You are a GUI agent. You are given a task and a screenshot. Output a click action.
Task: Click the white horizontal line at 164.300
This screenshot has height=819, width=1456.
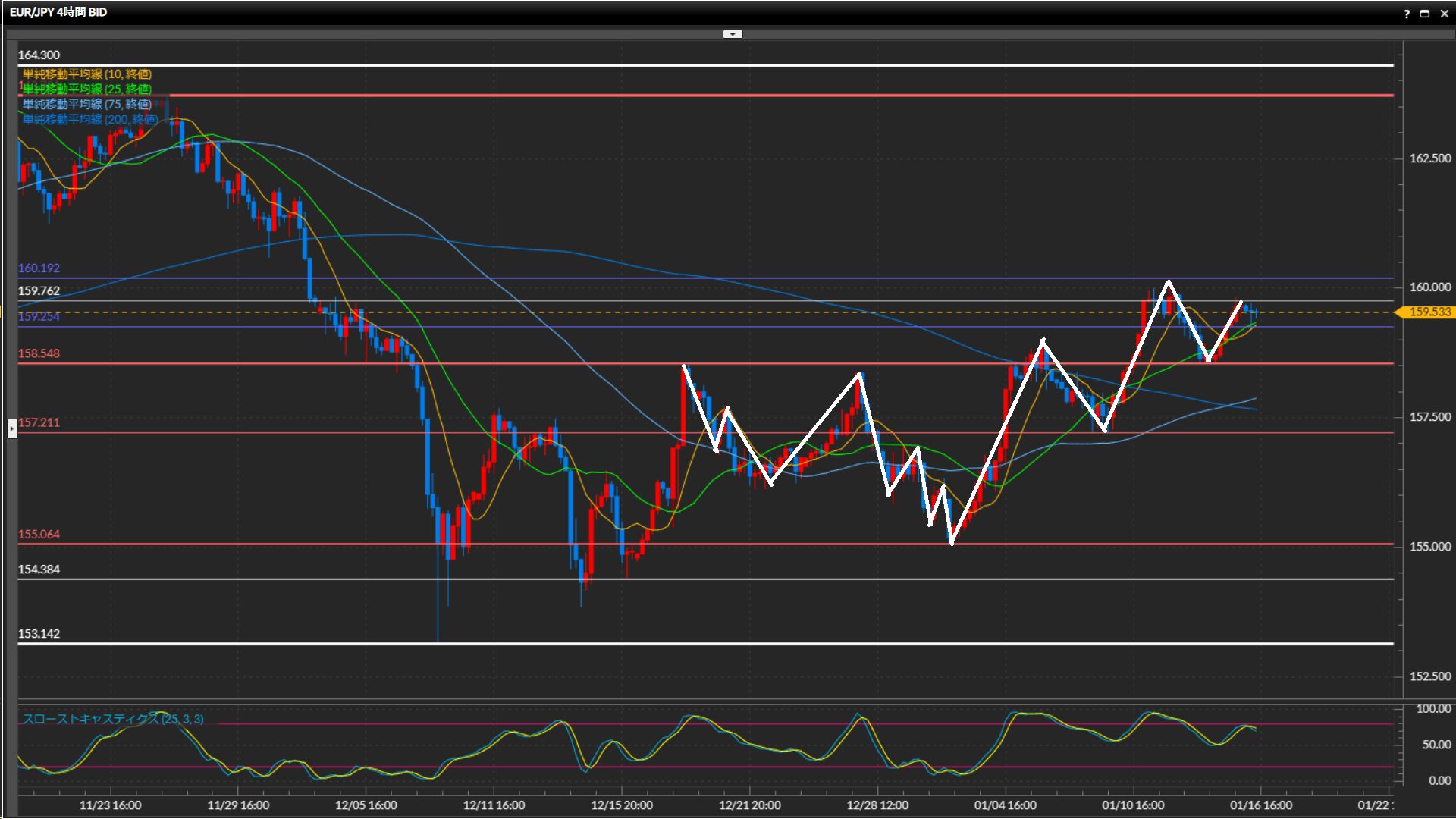point(682,65)
